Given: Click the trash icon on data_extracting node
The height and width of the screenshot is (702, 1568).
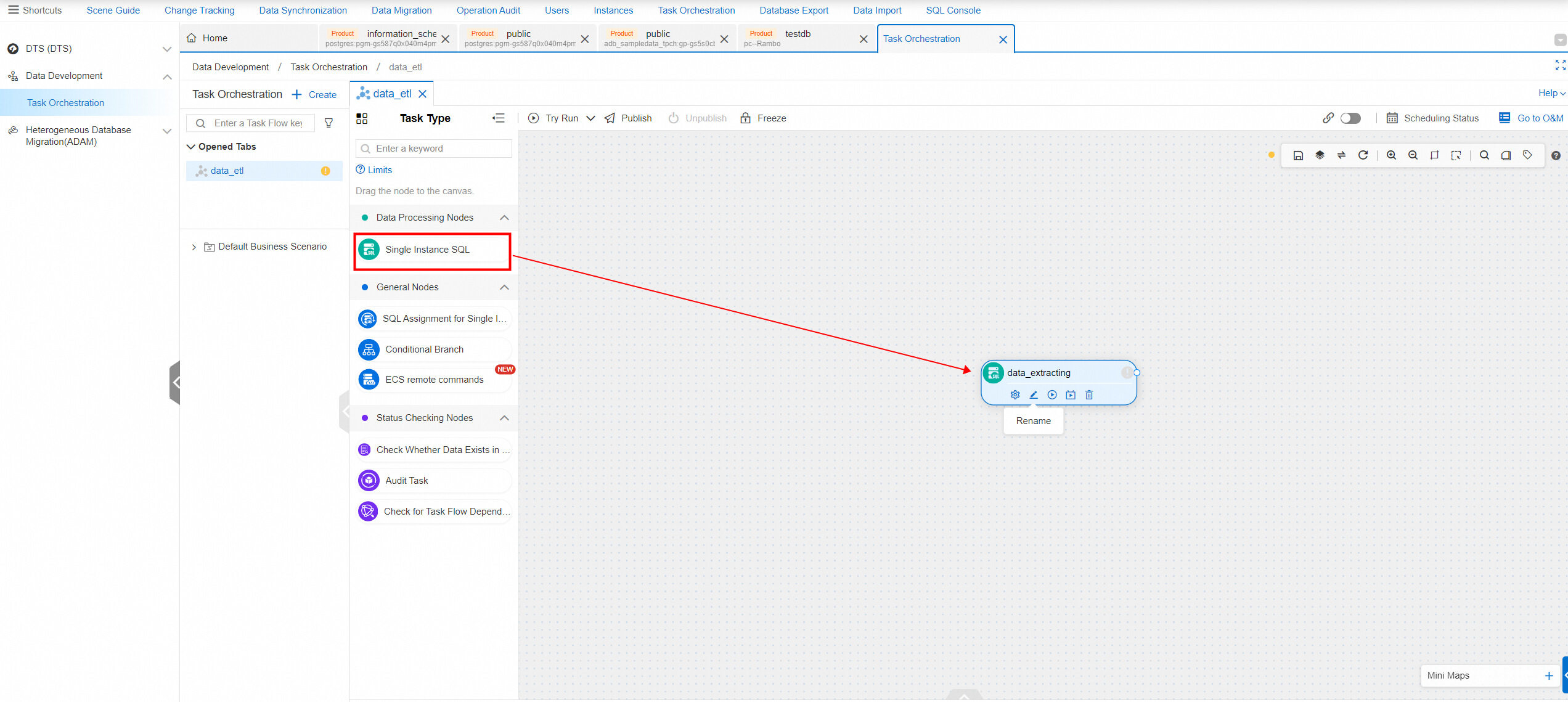Looking at the screenshot, I should click(1089, 395).
